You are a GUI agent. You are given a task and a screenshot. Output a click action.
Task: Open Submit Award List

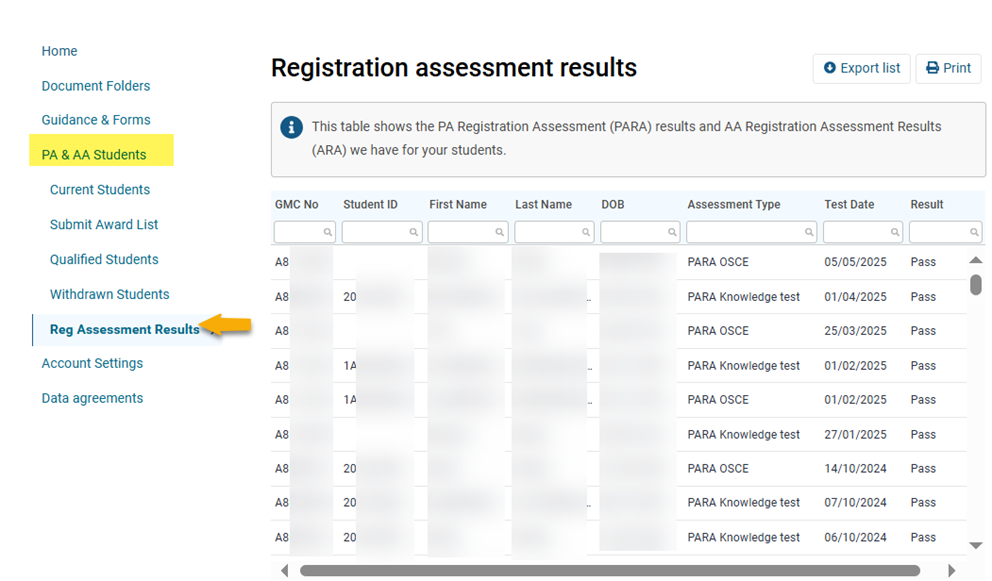pyautogui.click(x=104, y=225)
